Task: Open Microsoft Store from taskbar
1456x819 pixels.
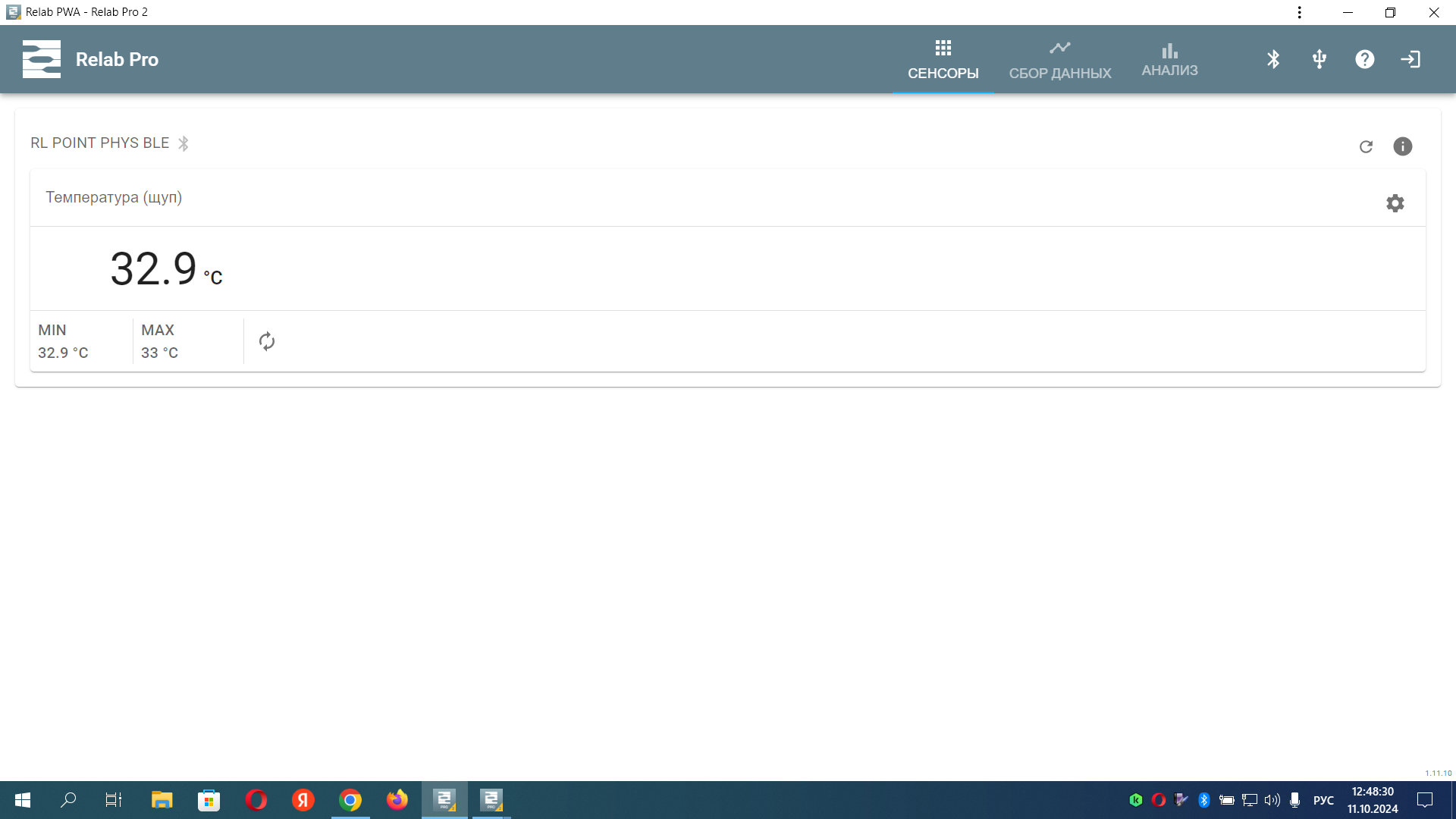Action: pyautogui.click(x=209, y=800)
